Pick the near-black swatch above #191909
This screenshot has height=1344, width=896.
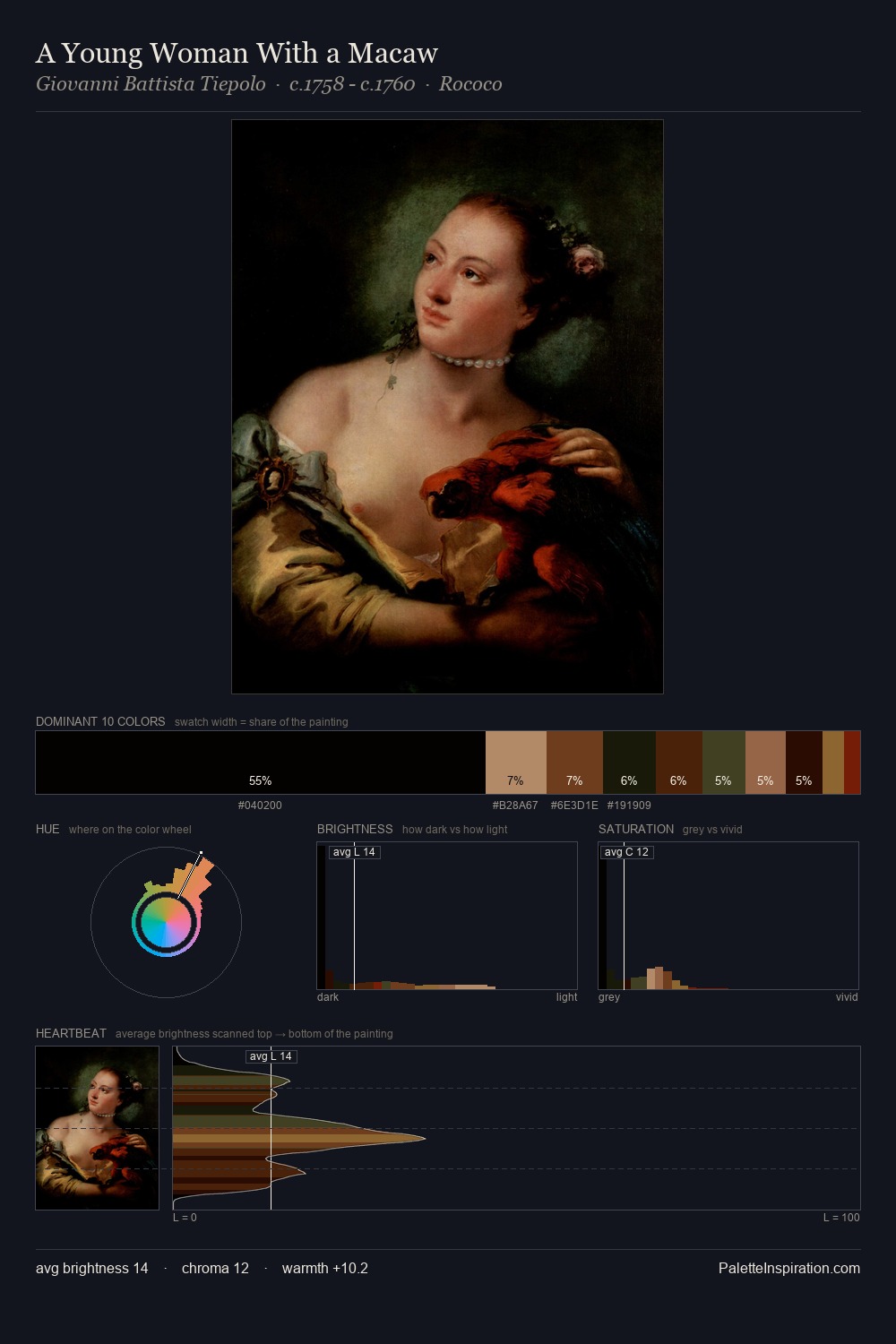629,762
